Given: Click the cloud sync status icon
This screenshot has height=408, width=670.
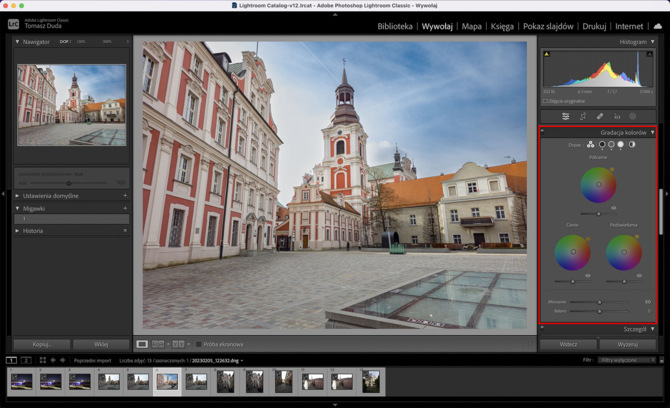Looking at the screenshot, I should tap(658, 26).
